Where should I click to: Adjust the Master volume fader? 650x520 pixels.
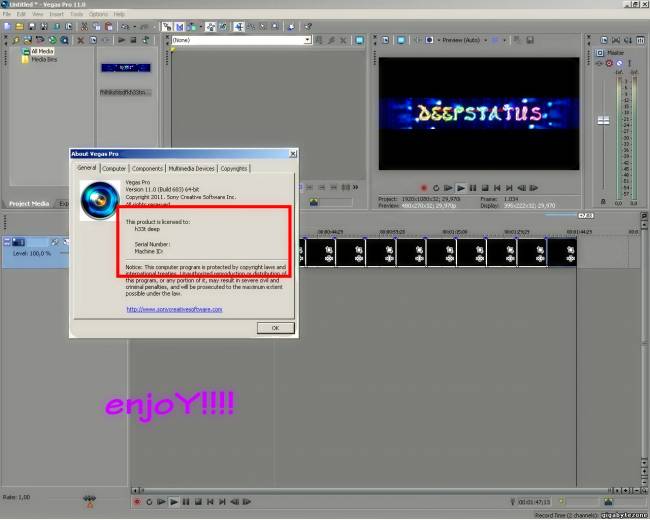click(x=603, y=121)
